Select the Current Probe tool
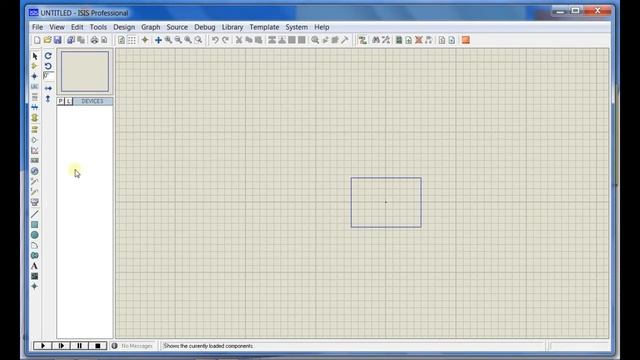The image size is (640, 360). 35,192
